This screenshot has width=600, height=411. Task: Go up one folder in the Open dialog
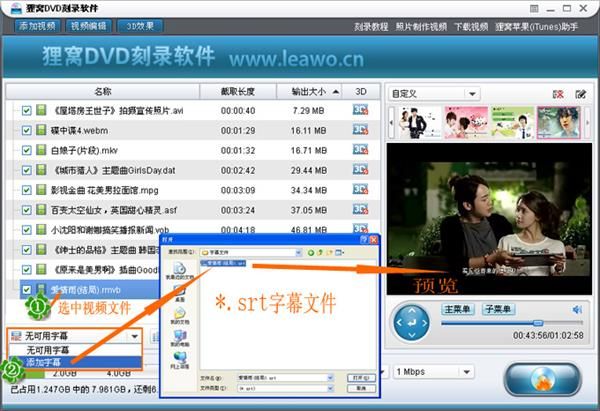pyautogui.click(x=320, y=253)
